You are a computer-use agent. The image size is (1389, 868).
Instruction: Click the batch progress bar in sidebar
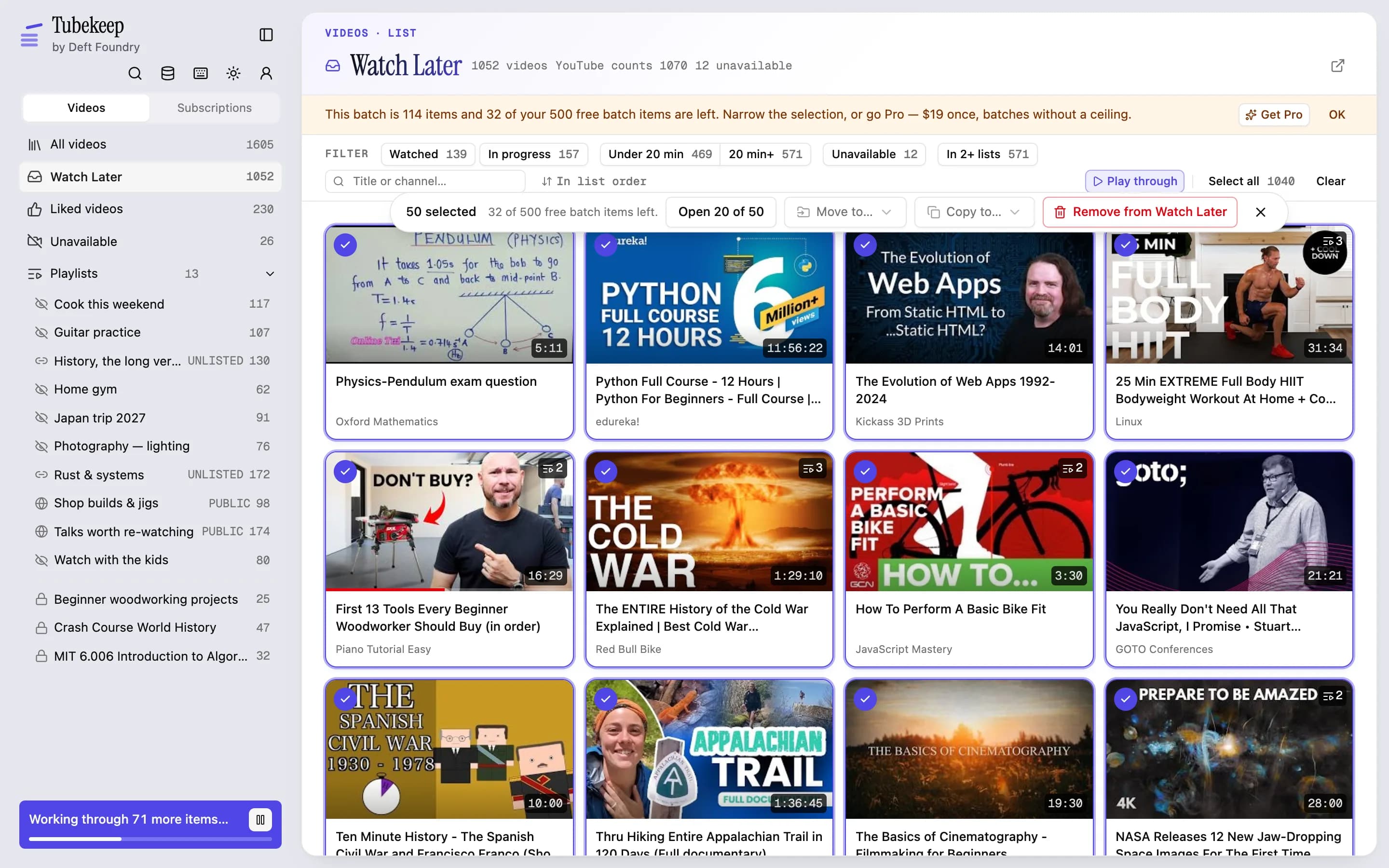coord(150,839)
